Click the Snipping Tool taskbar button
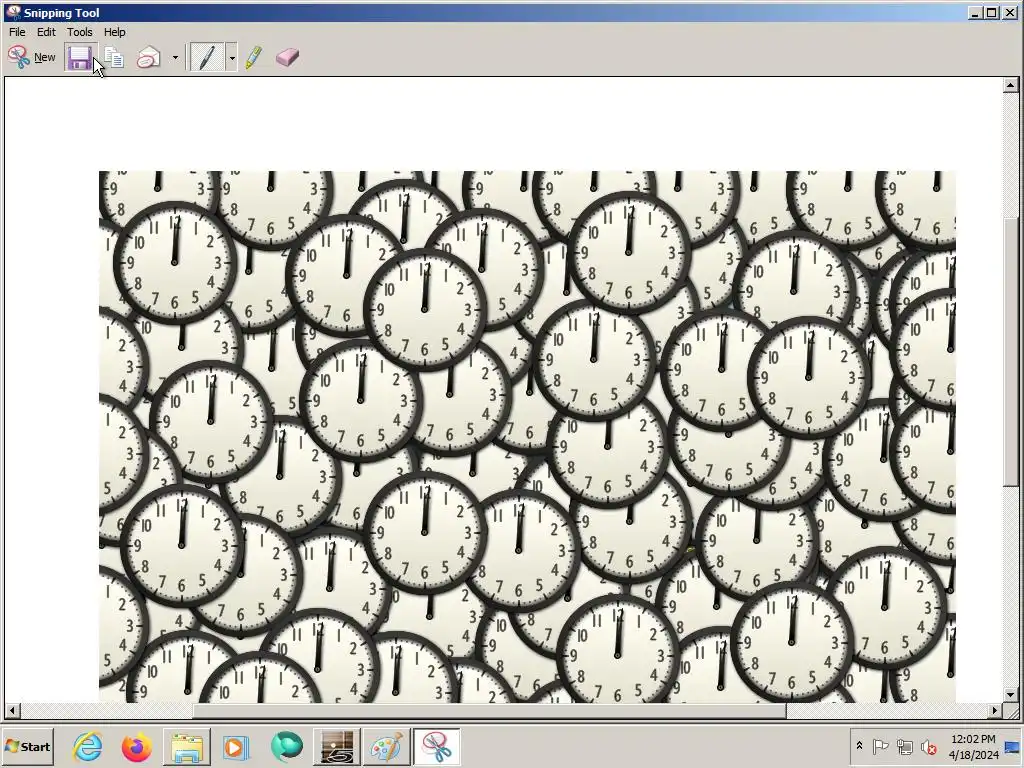The image size is (1024, 768). [437, 747]
